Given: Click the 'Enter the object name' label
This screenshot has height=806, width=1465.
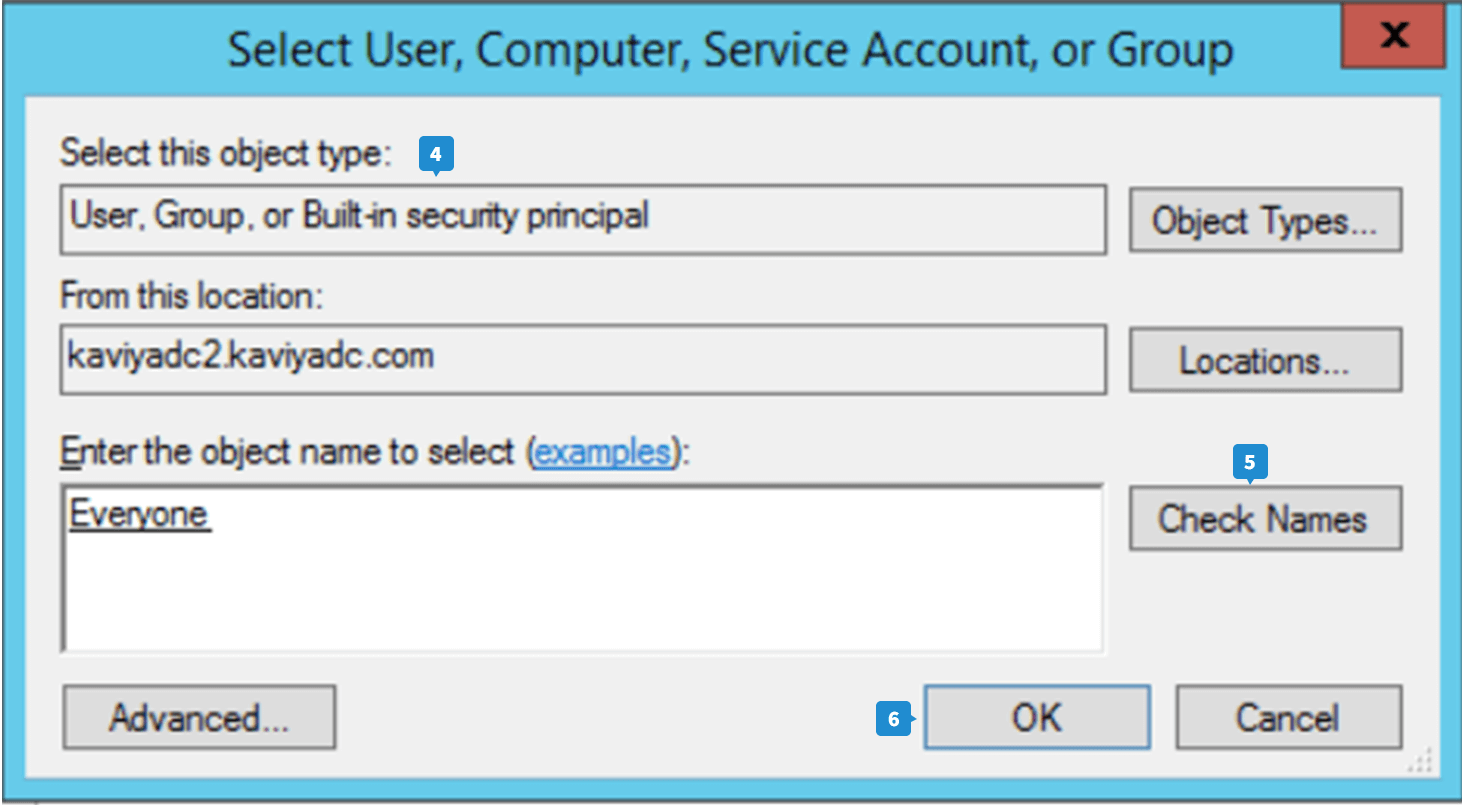Looking at the screenshot, I should pos(292,452).
